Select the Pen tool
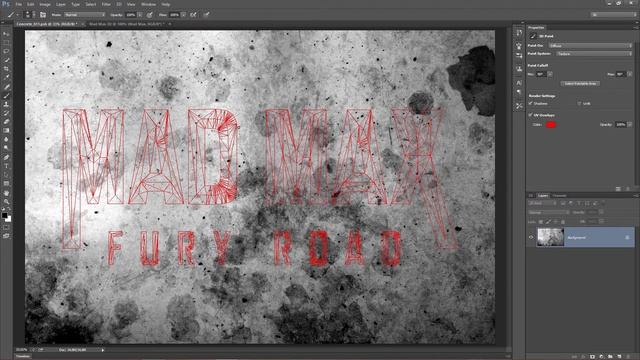640x360 pixels. (6, 157)
